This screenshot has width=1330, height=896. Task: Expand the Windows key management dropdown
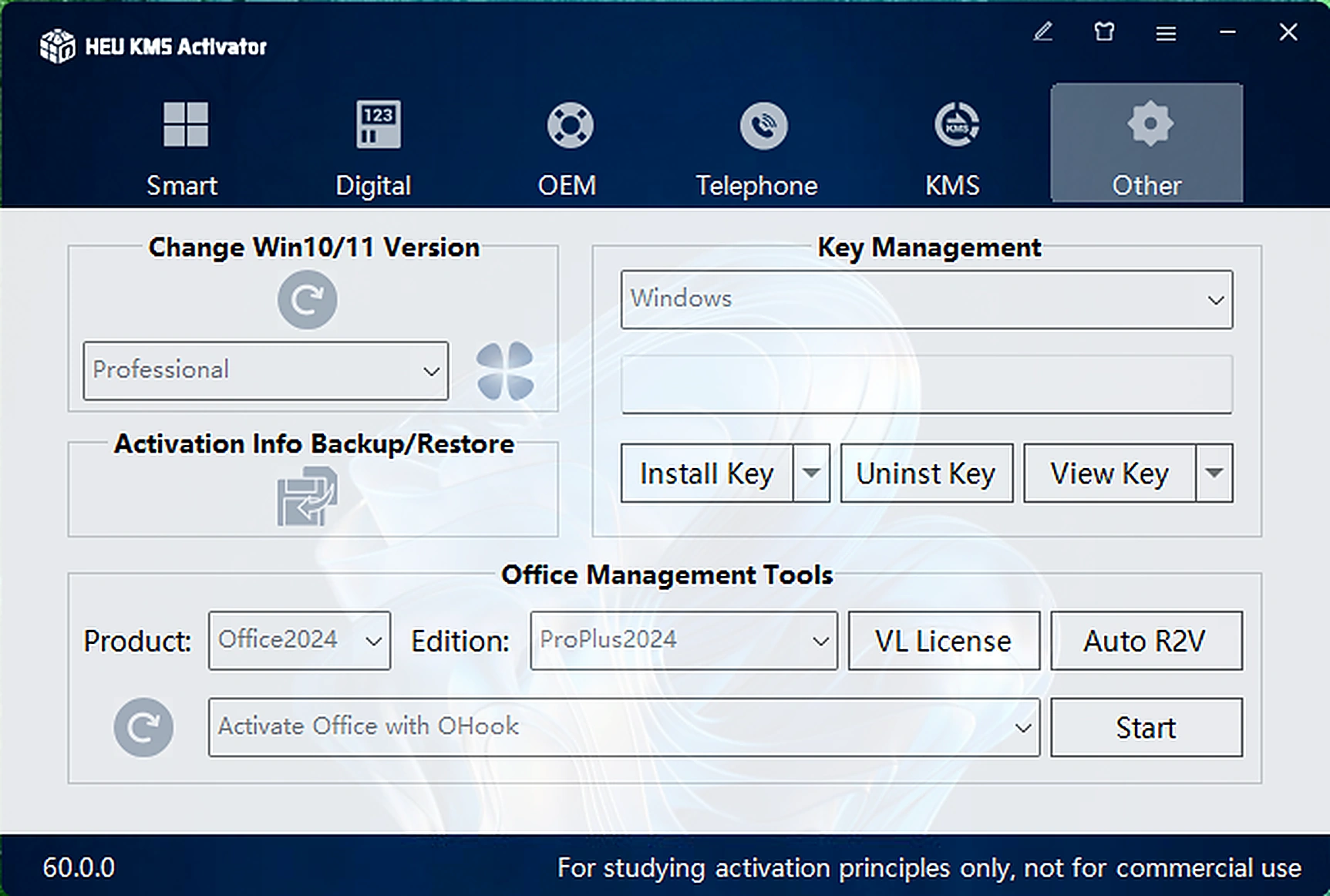pos(927,299)
